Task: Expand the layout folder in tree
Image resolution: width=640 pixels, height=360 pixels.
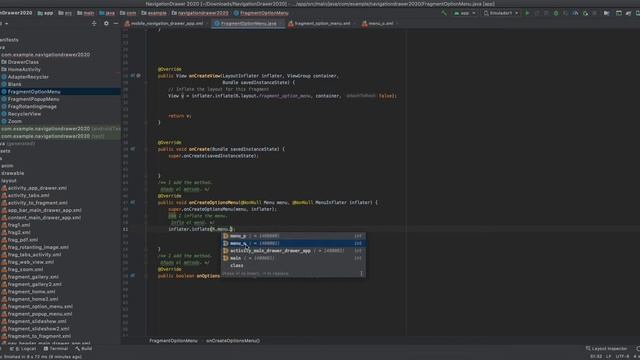Action: click(x=9, y=180)
